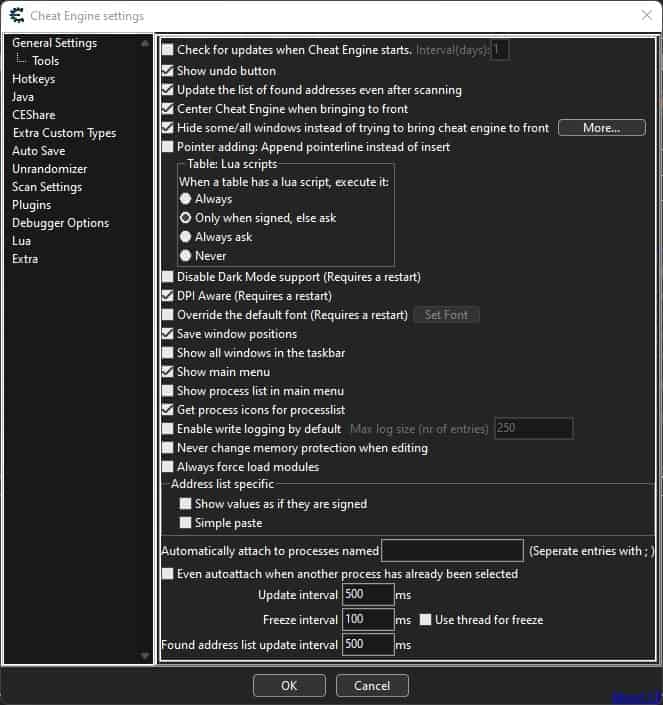Enable Show all windows in taskbar
The width and height of the screenshot is (663, 705).
click(168, 353)
